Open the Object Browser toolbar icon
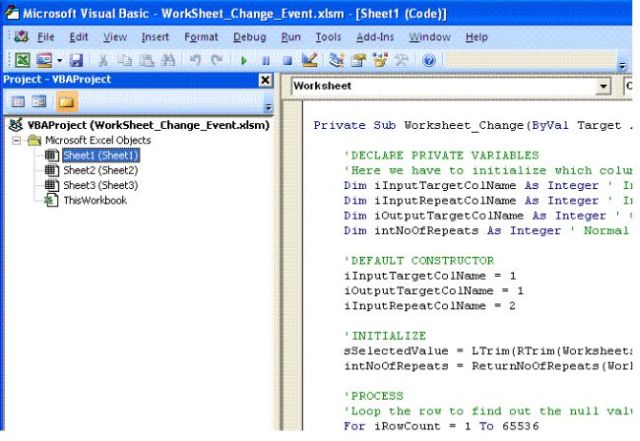 coord(380,60)
